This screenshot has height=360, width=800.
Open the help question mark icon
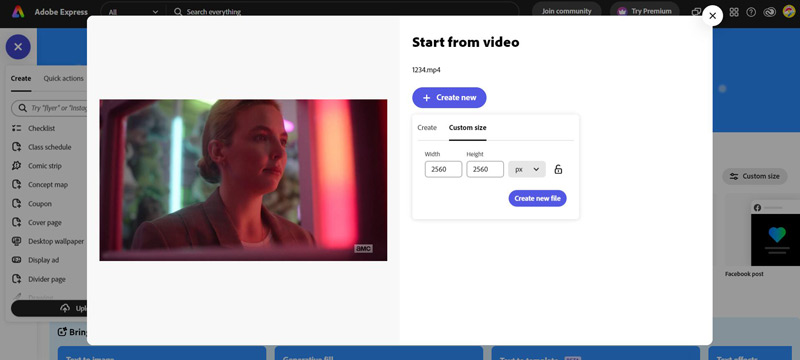tap(751, 12)
